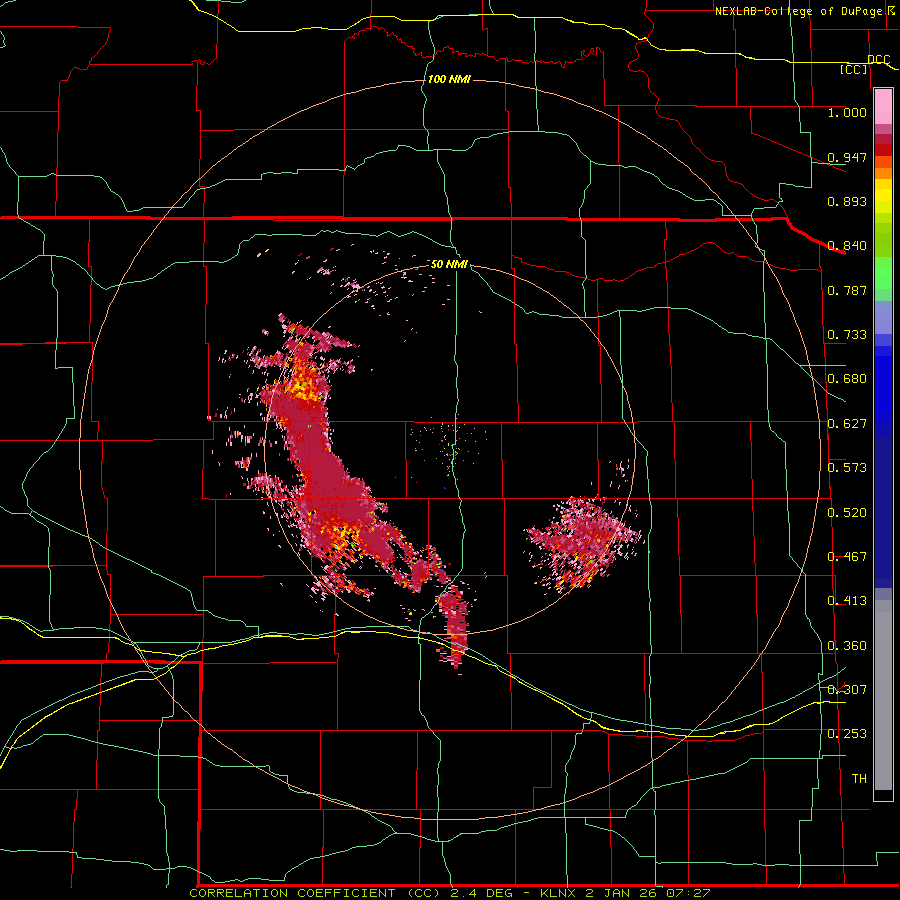
Task: Click the 0.680 scale value
Action: [847, 379]
